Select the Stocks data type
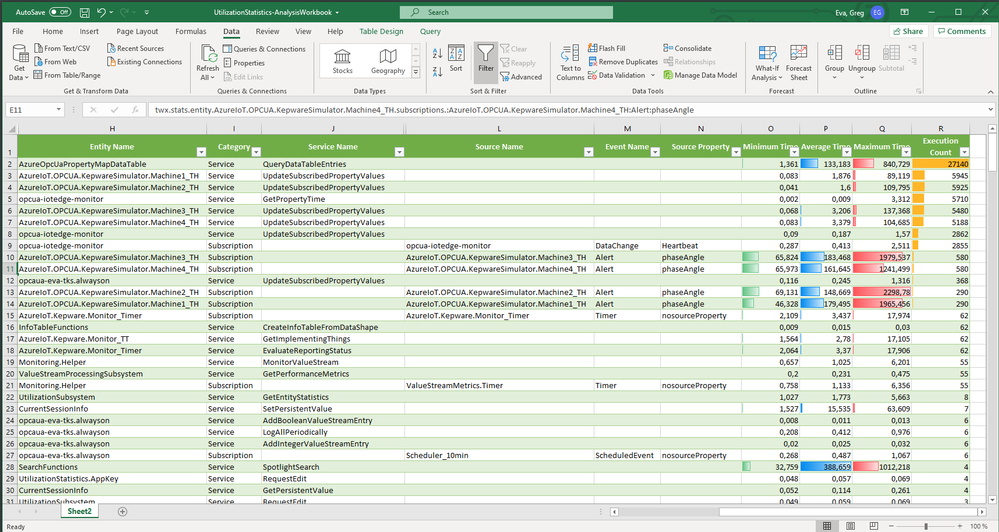The width and height of the screenshot is (999, 532). (x=342, y=61)
